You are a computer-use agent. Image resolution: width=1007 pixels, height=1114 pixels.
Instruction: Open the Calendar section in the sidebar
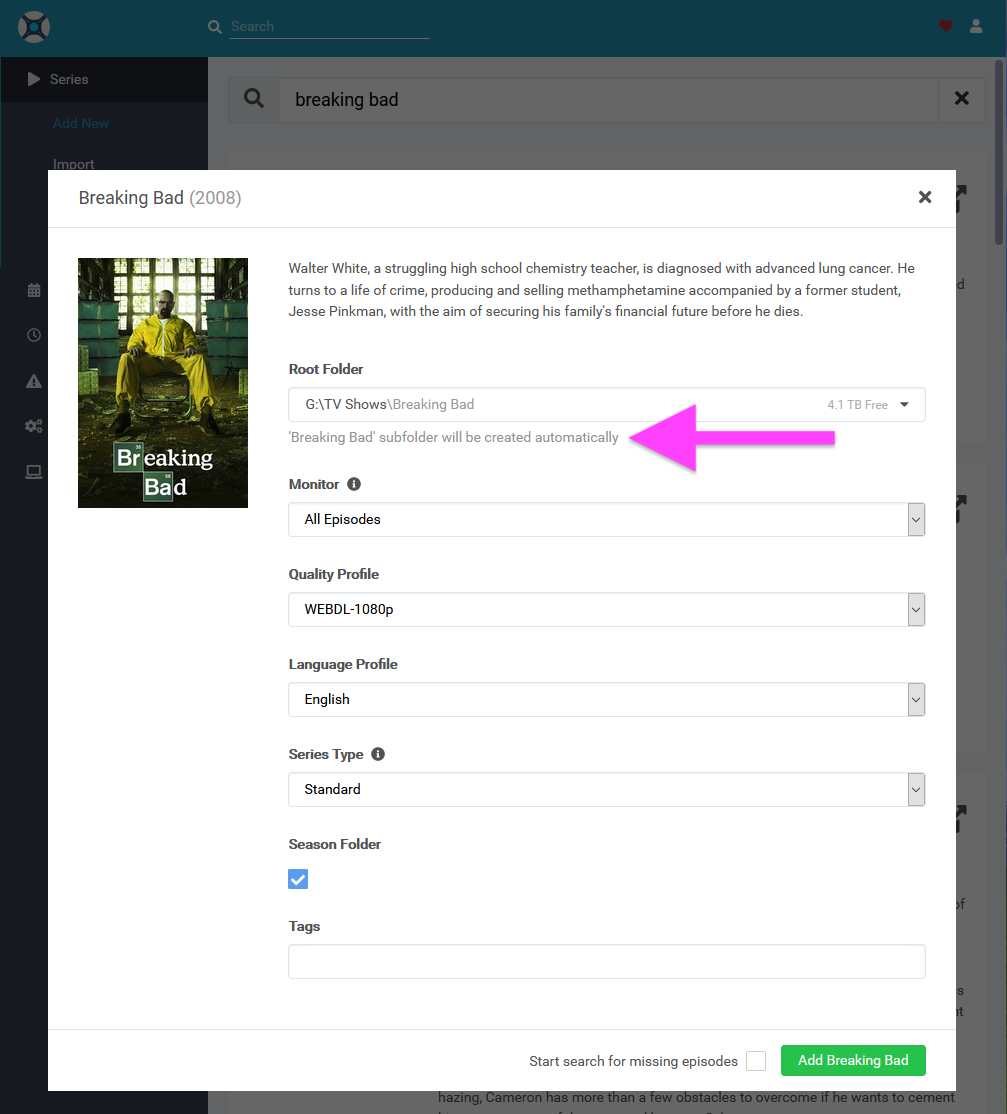pyautogui.click(x=33, y=290)
